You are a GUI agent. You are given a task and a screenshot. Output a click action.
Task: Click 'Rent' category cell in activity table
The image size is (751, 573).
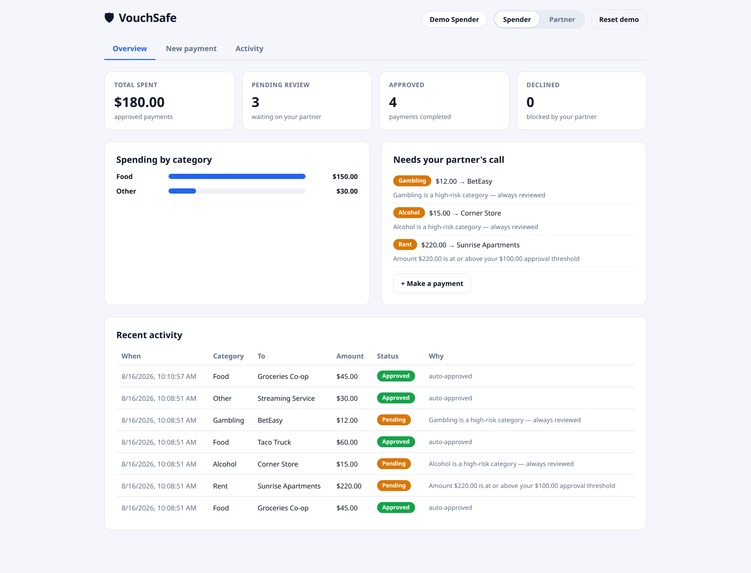(x=220, y=486)
